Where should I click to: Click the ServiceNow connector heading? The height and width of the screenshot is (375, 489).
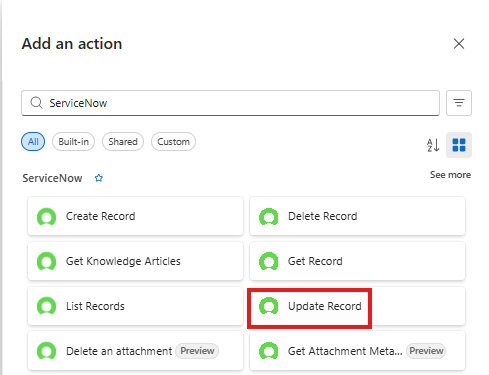coord(52,178)
